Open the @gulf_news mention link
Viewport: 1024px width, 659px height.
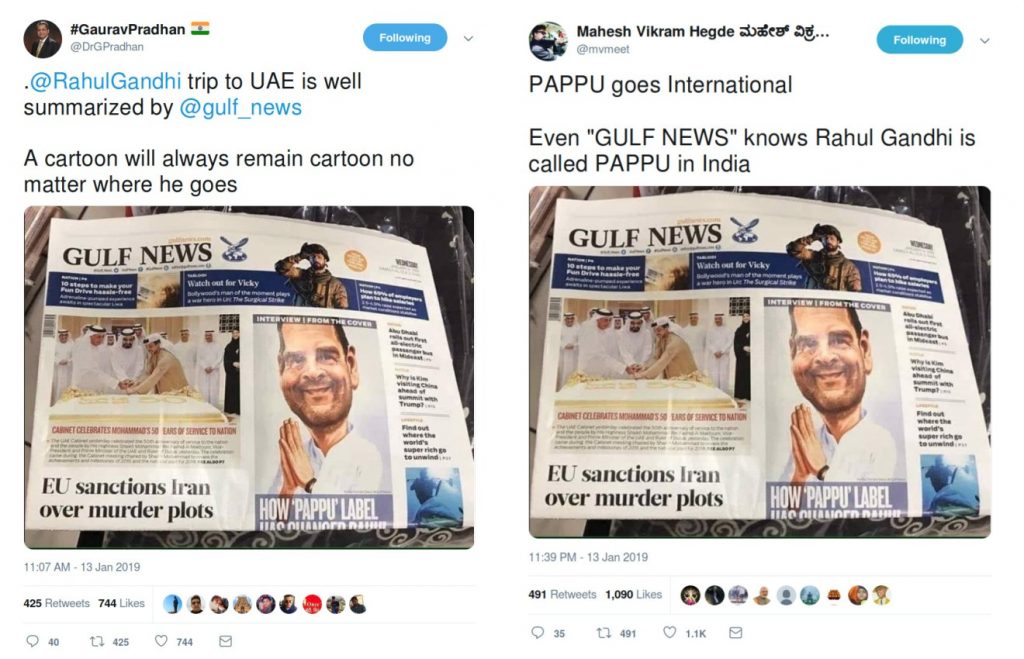coord(240,107)
